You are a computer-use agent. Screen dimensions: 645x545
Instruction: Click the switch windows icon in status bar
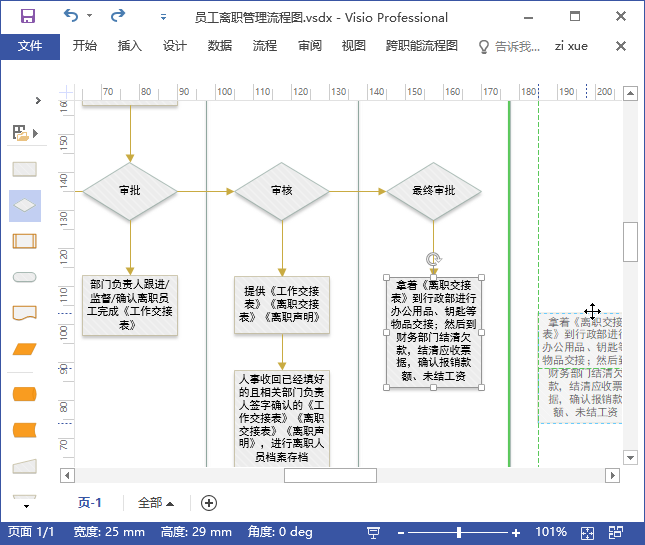coord(616,532)
